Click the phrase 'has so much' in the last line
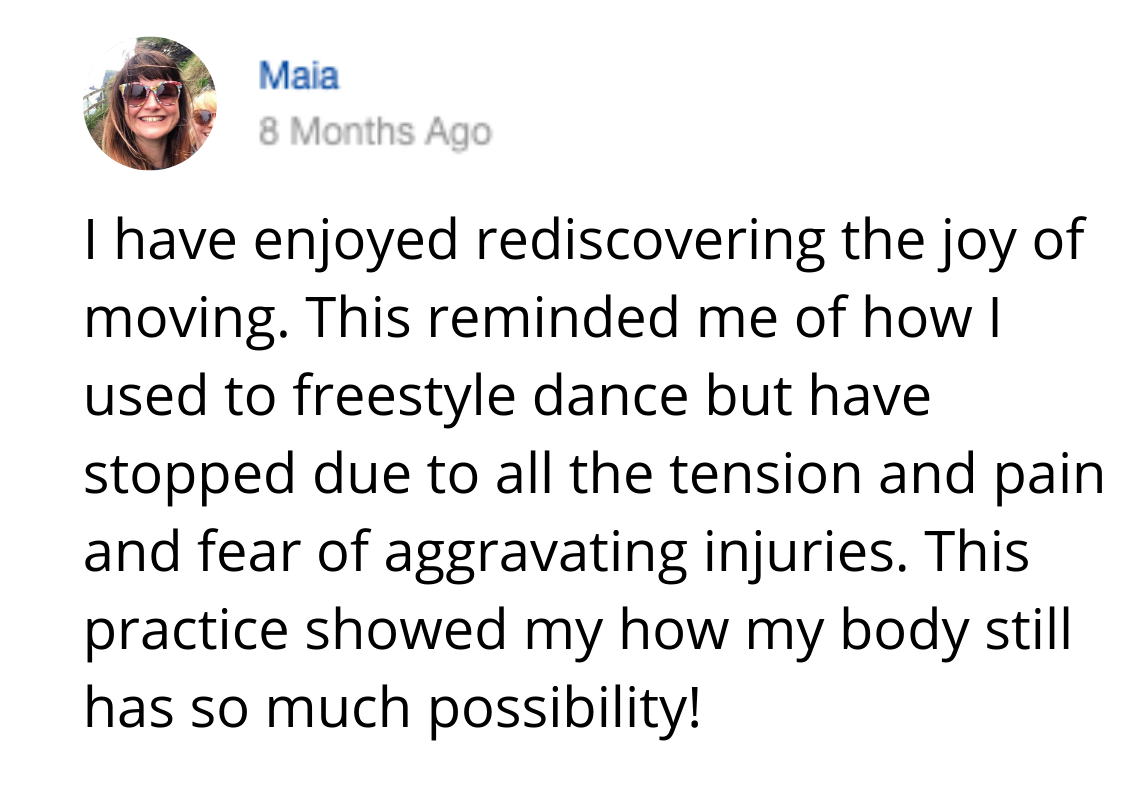Viewport: 1142px width, 788px height. 248,708
